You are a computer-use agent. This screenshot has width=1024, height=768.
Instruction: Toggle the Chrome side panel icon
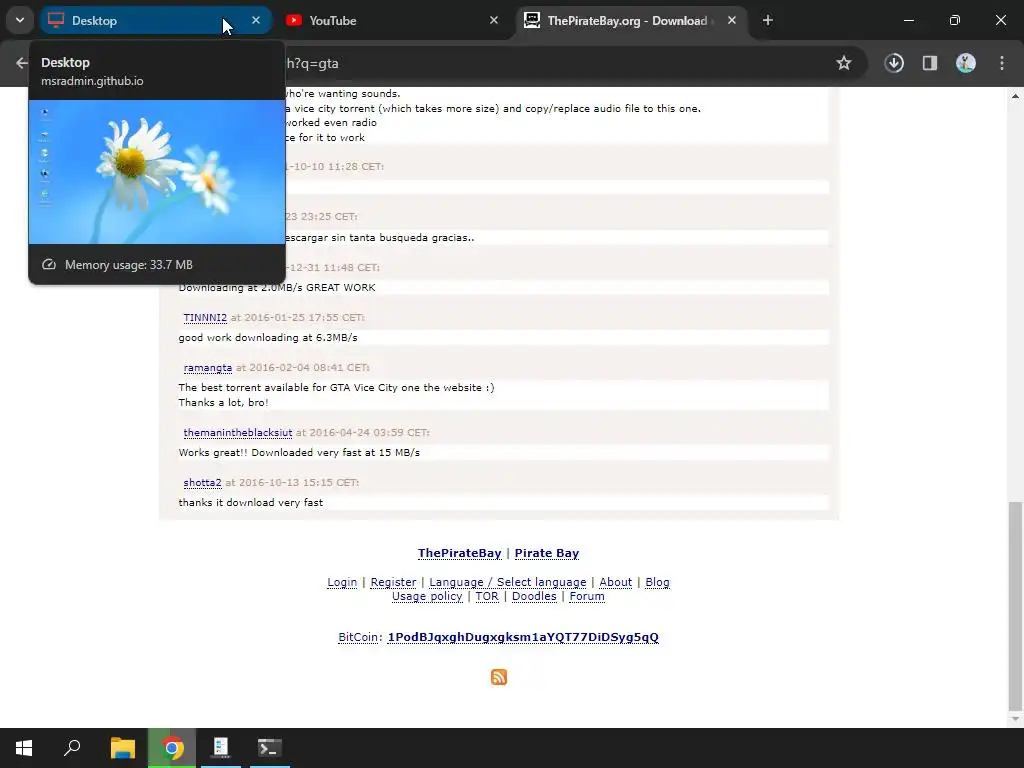(x=929, y=63)
